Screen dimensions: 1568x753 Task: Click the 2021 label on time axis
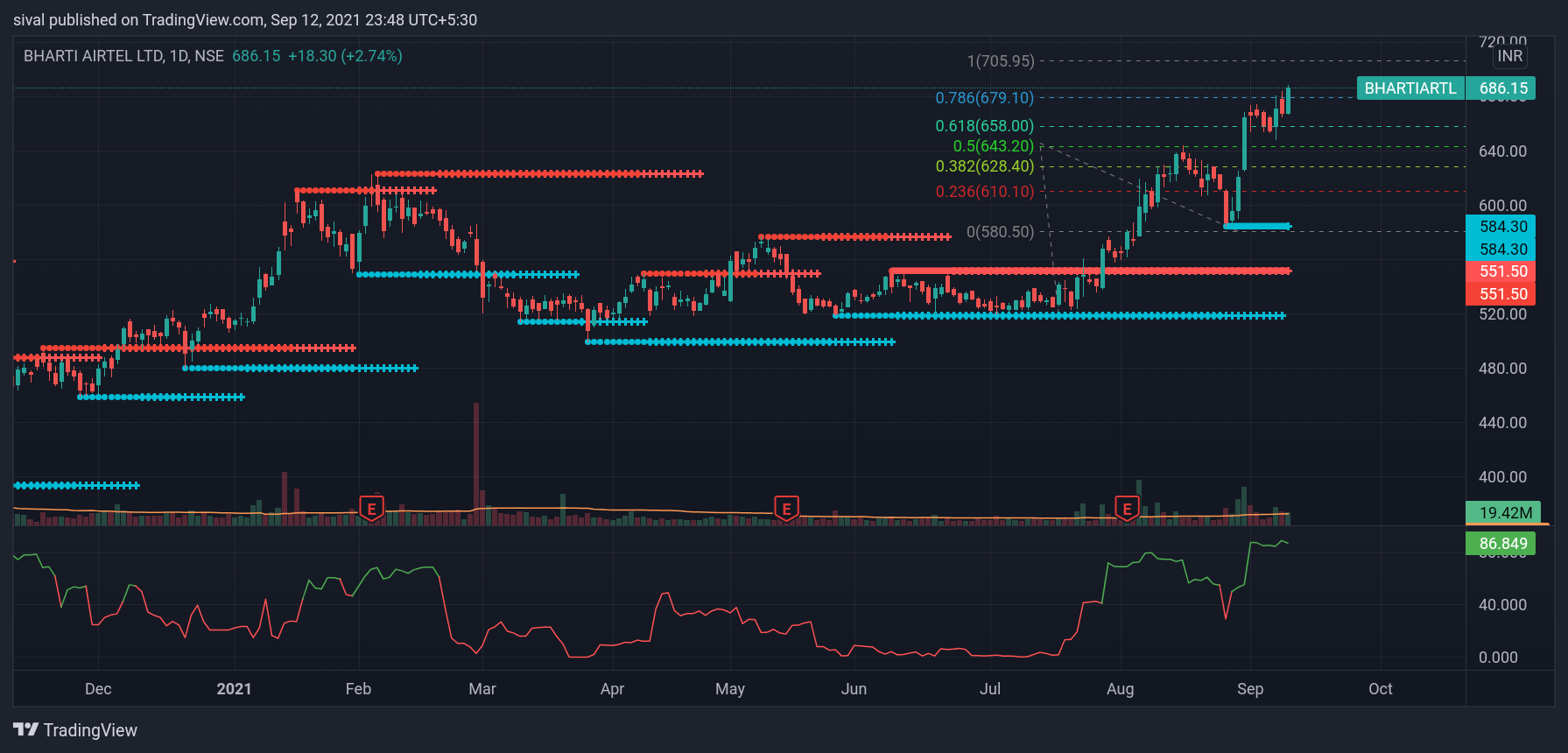(x=234, y=689)
